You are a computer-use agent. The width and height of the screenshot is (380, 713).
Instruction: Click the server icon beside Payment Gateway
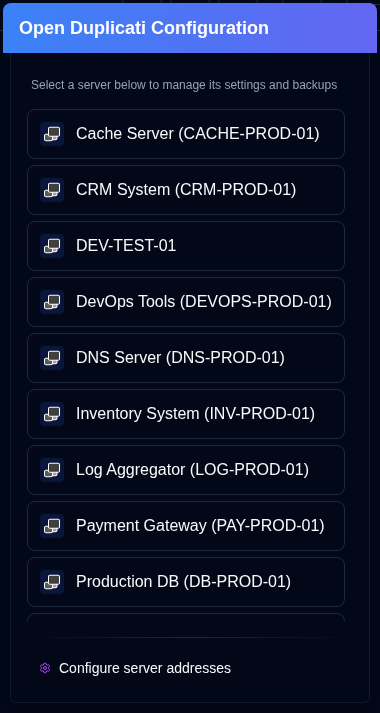coord(52,525)
